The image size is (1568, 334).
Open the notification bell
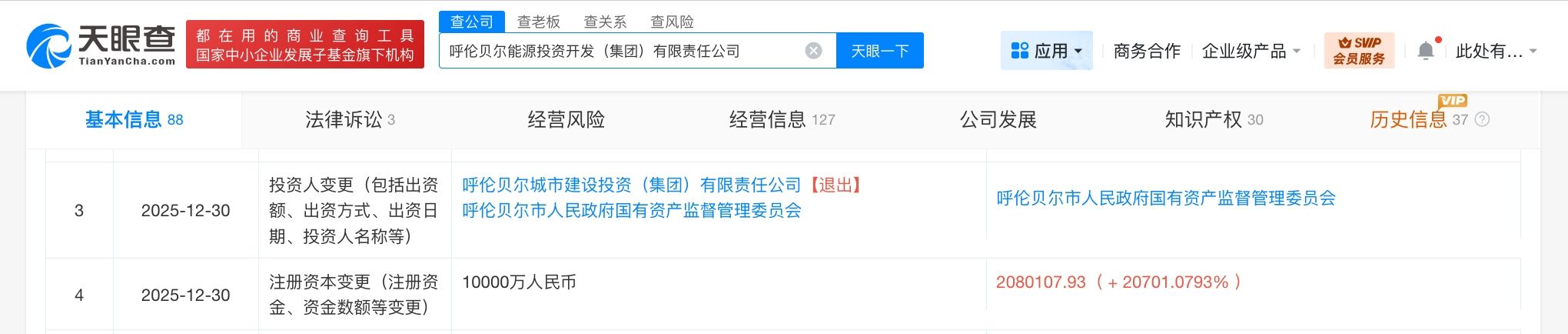click(1426, 51)
